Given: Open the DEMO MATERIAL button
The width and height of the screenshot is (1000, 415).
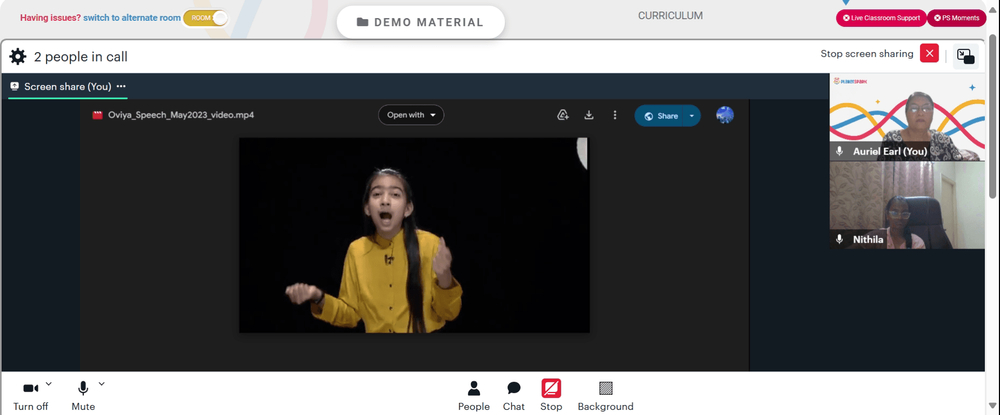Looking at the screenshot, I should [420, 22].
